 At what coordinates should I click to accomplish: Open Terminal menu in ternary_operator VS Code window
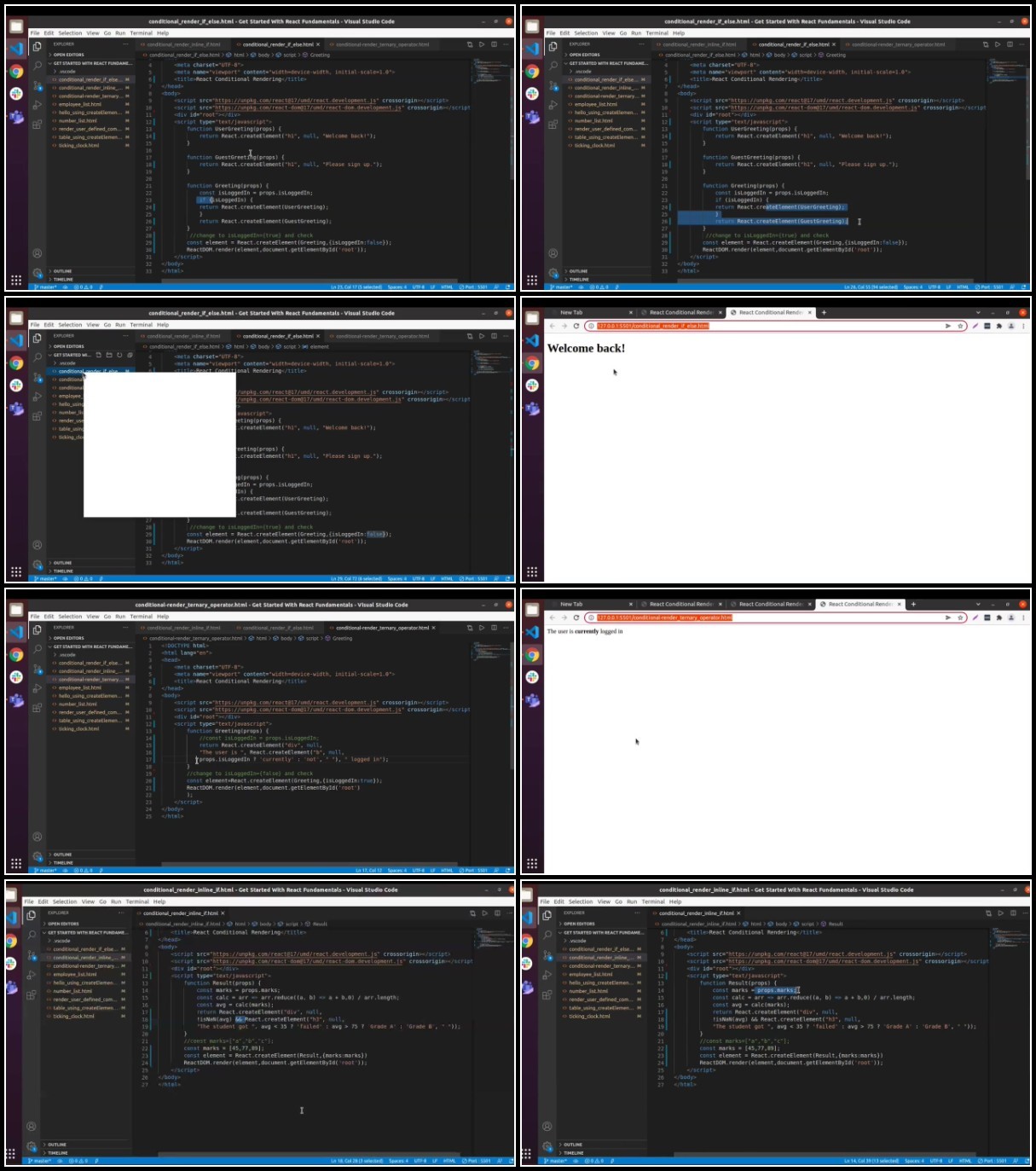142,616
